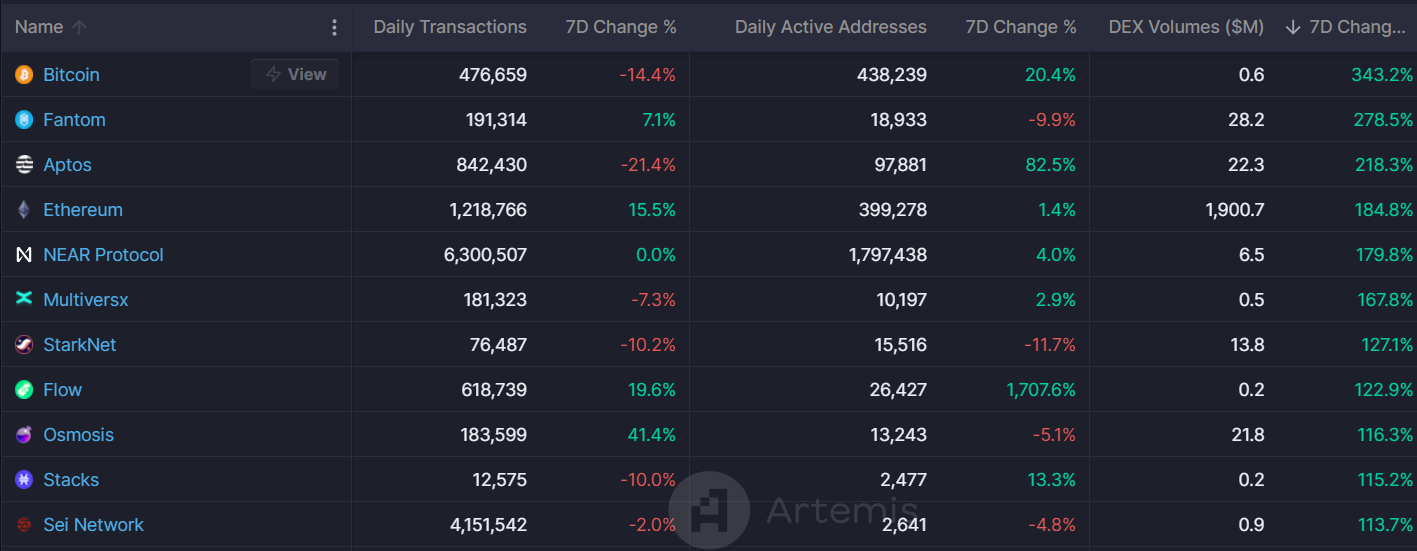
Task: Select Flow active addresses change 1,707.6%
Action: click(1041, 390)
